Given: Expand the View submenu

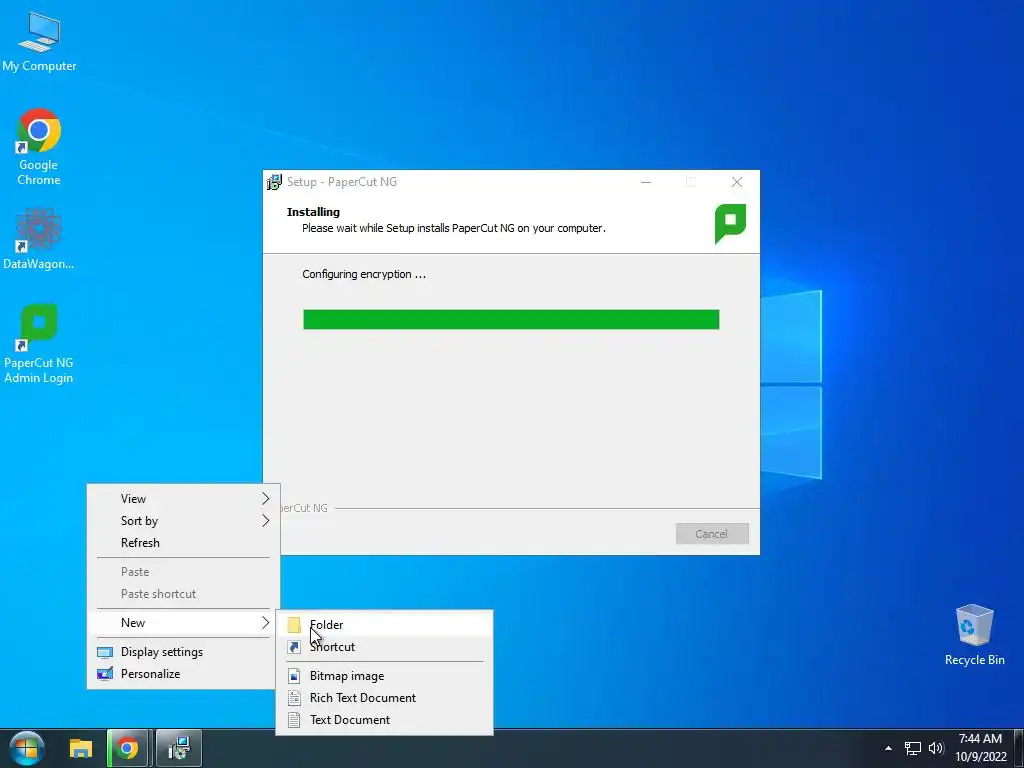Looking at the screenshot, I should (184, 499).
